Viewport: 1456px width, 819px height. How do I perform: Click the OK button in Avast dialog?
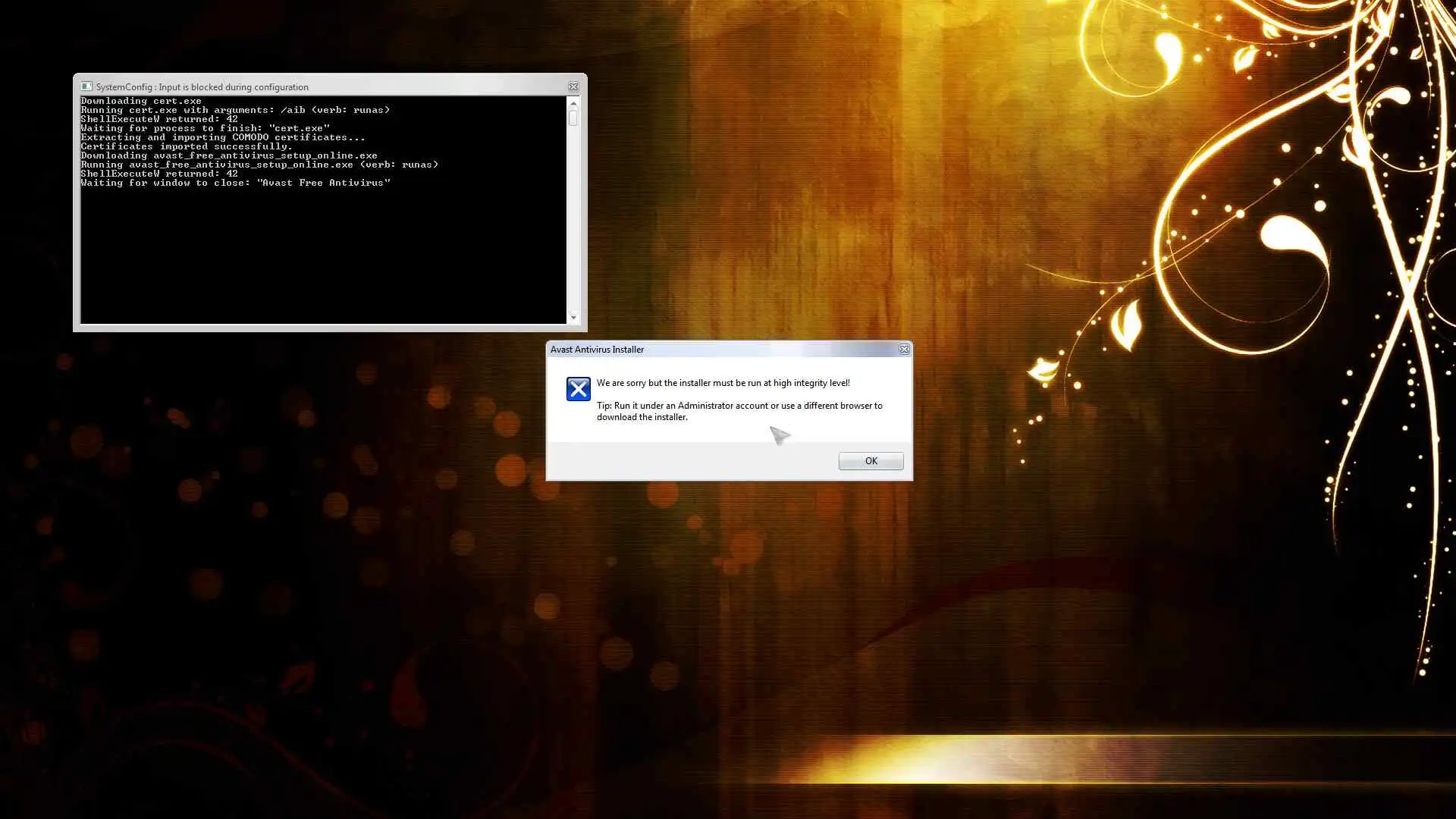871,461
